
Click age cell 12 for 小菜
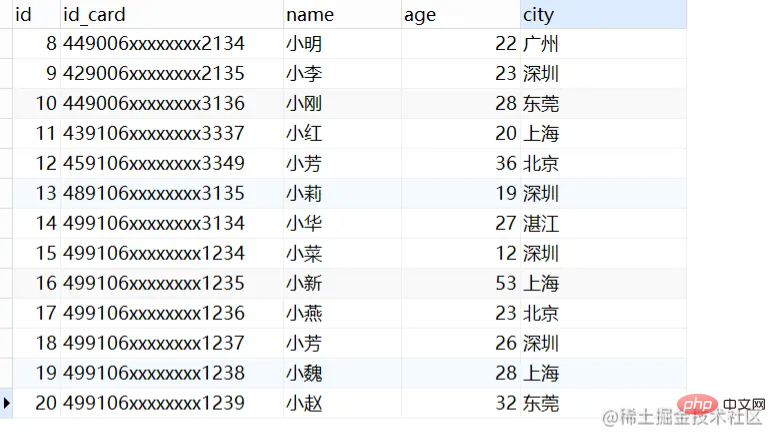click(461, 253)
